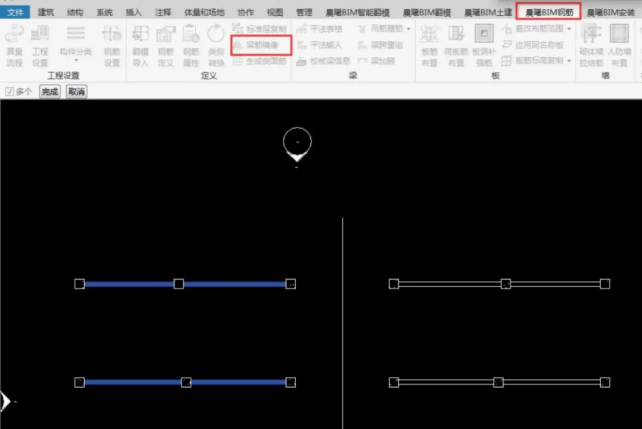This screenshot has height=429, width=642.
Task: Open the 查改布筋范围 dropdown
Action: click(566, 30)
